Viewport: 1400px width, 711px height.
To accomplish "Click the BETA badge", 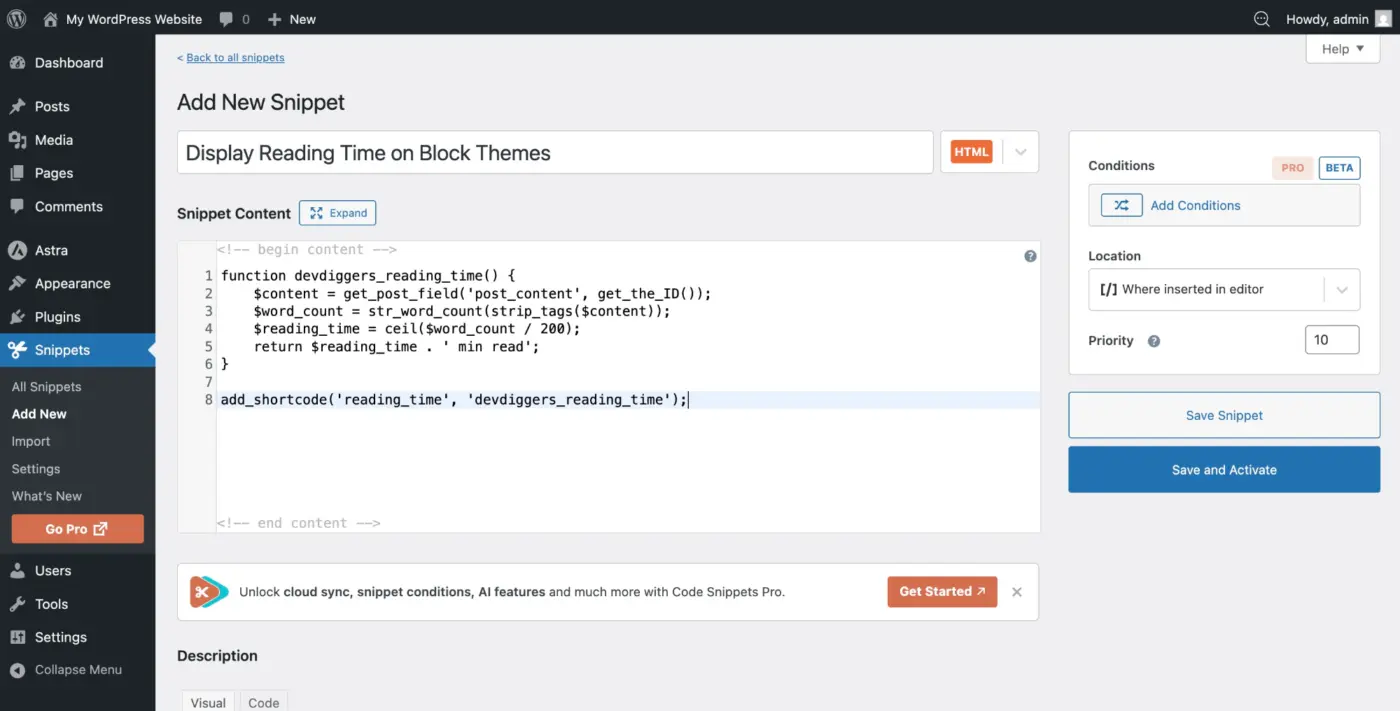I will (x=1339, y=168).
